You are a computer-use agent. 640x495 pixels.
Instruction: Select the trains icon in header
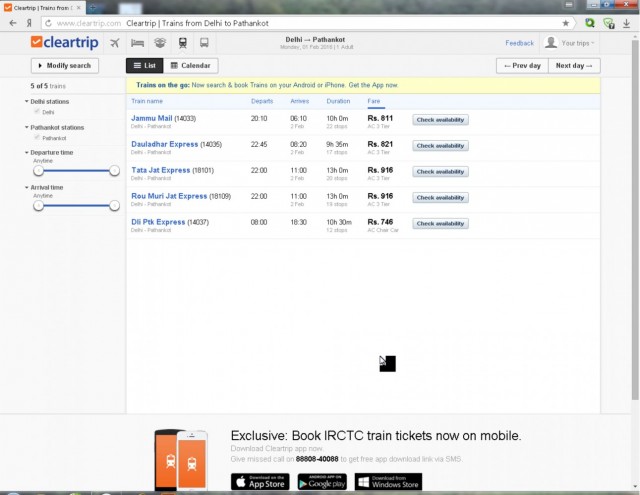(182, 43)
